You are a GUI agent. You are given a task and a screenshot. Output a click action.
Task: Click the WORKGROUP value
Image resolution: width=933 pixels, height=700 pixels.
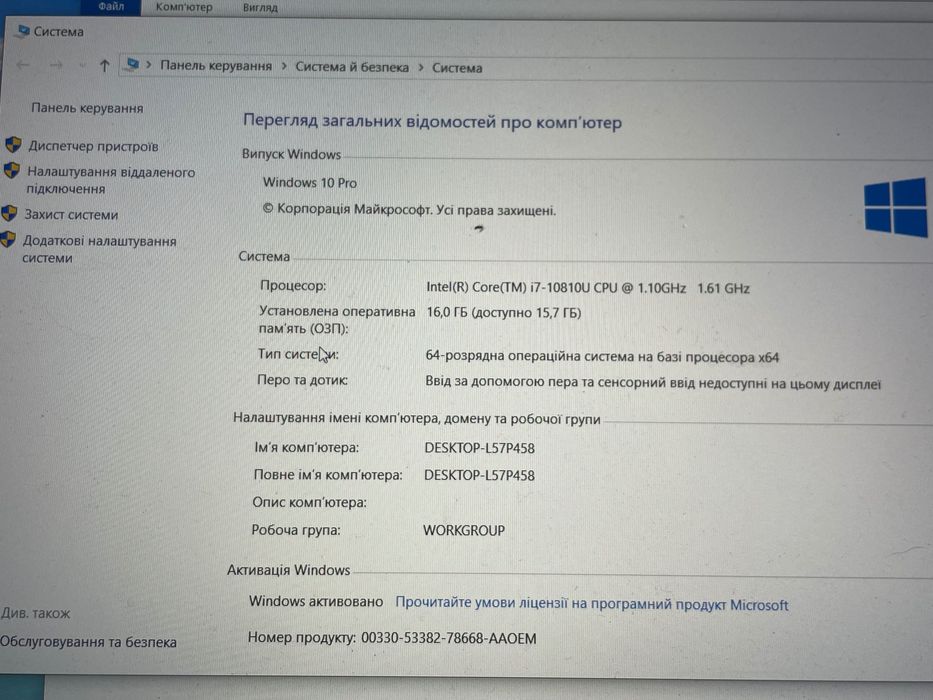(464, 530)
